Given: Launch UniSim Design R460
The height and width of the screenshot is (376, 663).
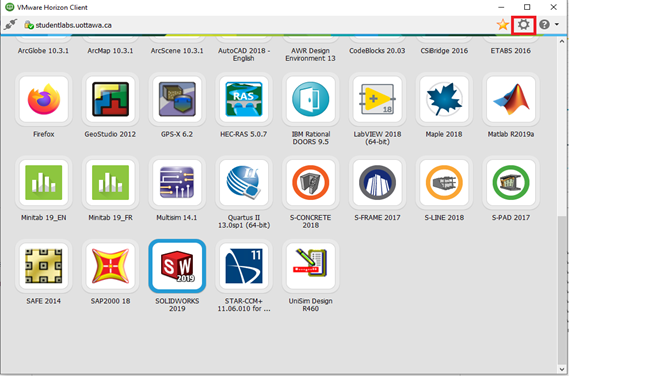Looking at the screenshot, I should coord(310,266).
